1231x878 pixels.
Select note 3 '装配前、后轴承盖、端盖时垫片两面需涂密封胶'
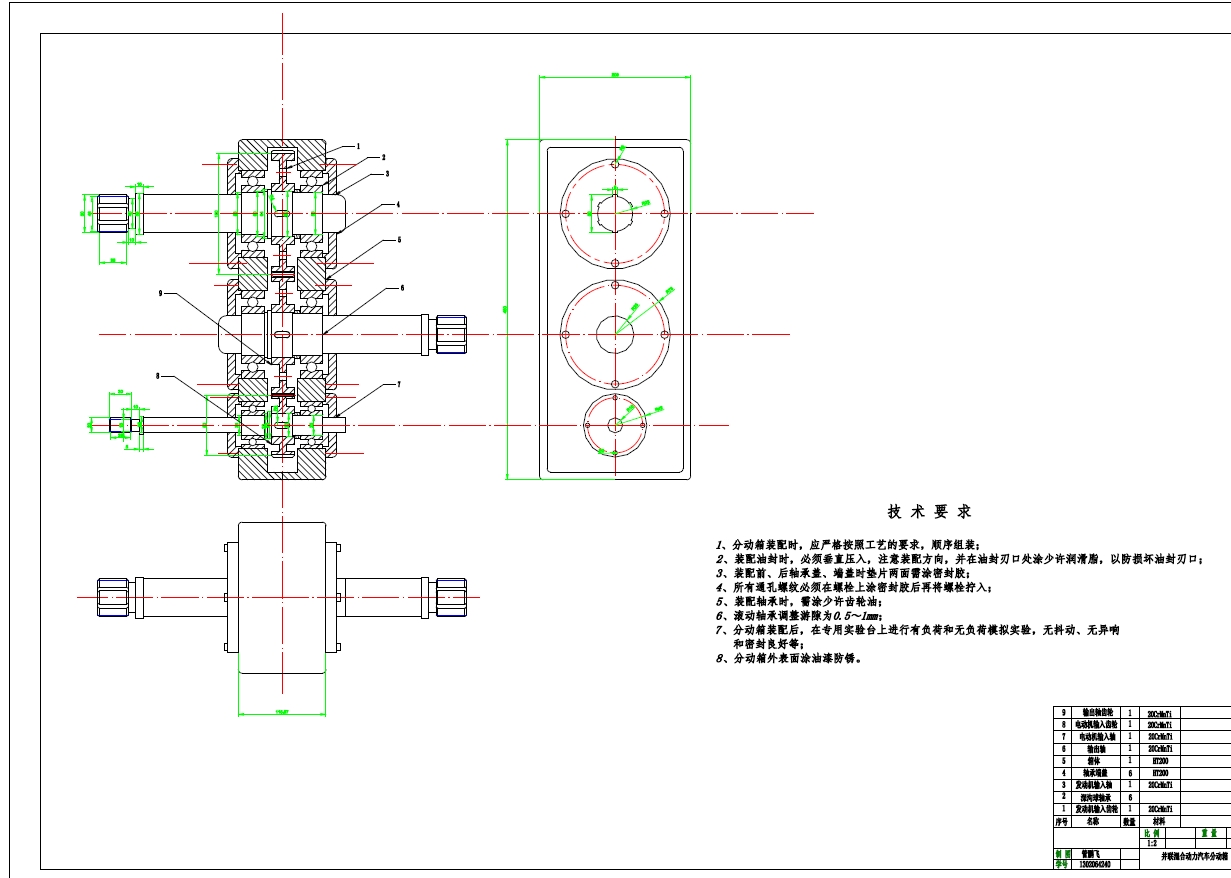(x=842, y=574)
